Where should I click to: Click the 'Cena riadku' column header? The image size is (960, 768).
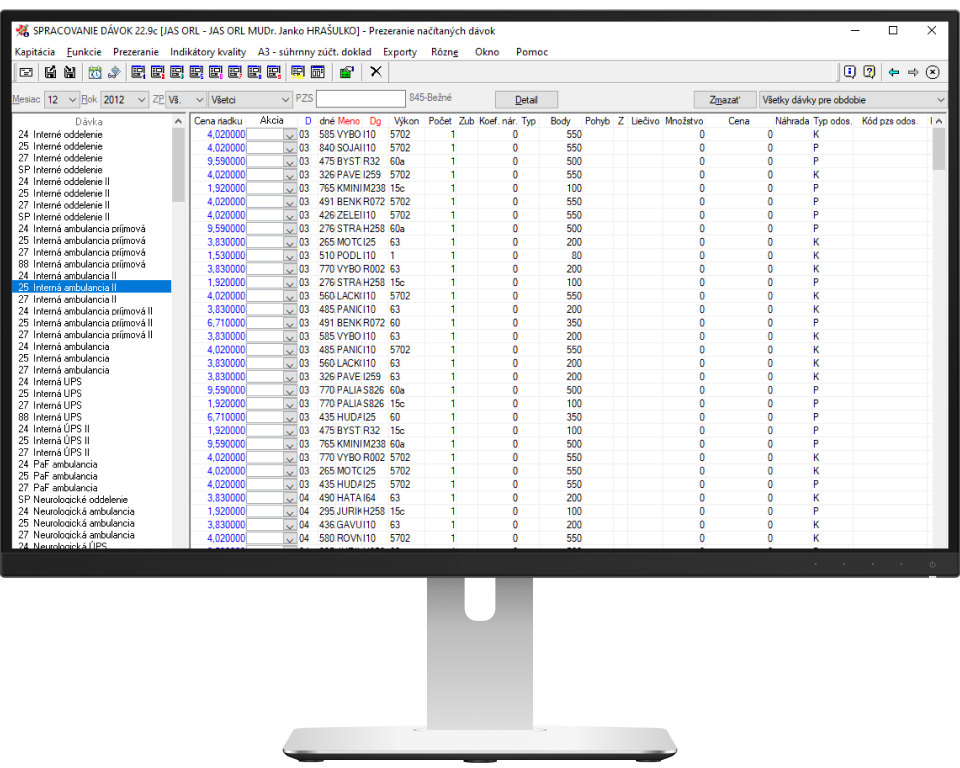(219, 121)
